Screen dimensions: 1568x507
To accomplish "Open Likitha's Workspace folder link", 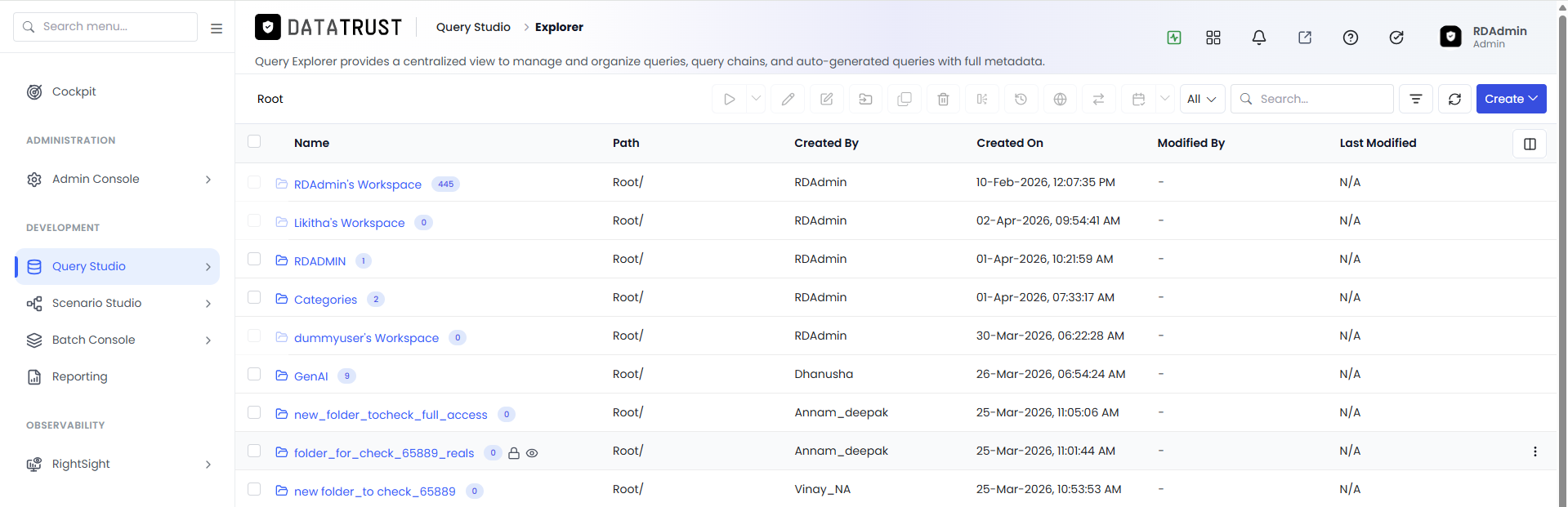I will coord(349,223).
